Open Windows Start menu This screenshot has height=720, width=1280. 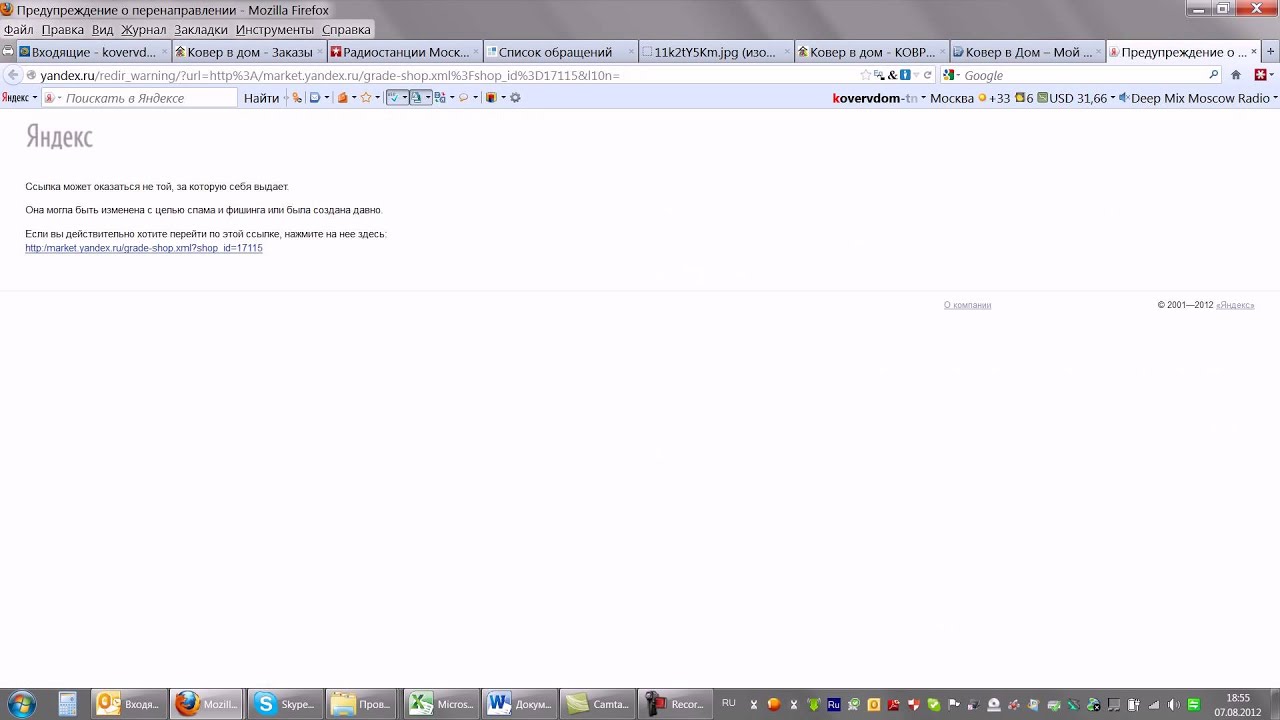point(22,704)
